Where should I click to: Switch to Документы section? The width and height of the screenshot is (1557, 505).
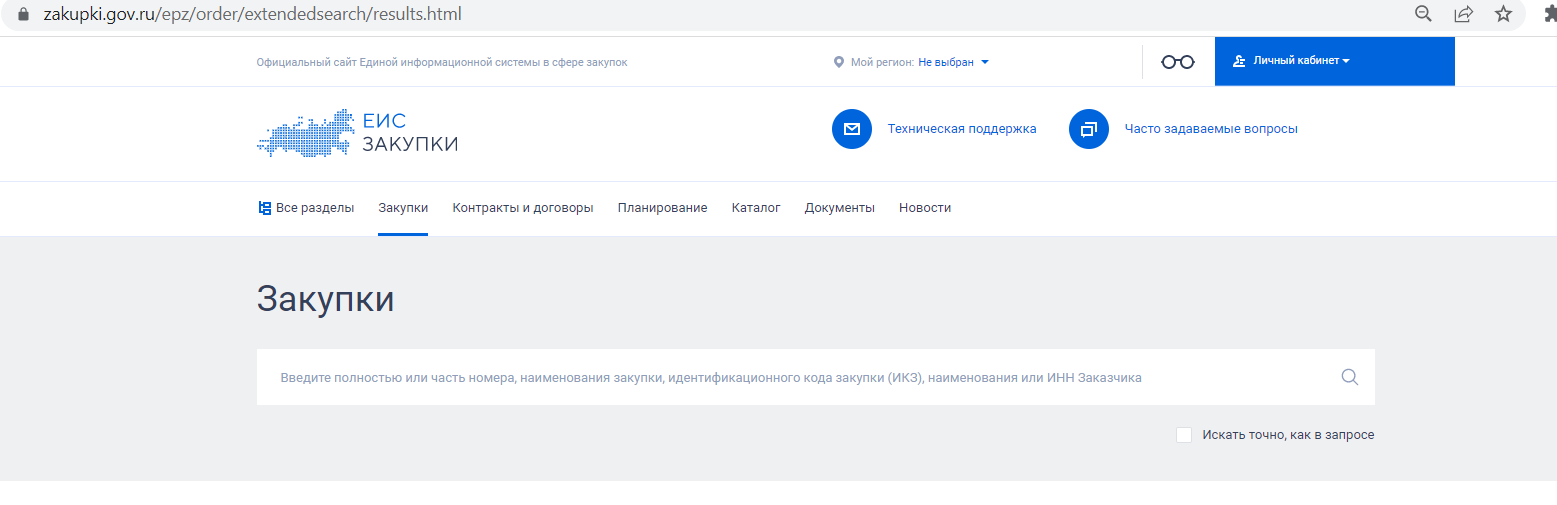tap(840, 208)
